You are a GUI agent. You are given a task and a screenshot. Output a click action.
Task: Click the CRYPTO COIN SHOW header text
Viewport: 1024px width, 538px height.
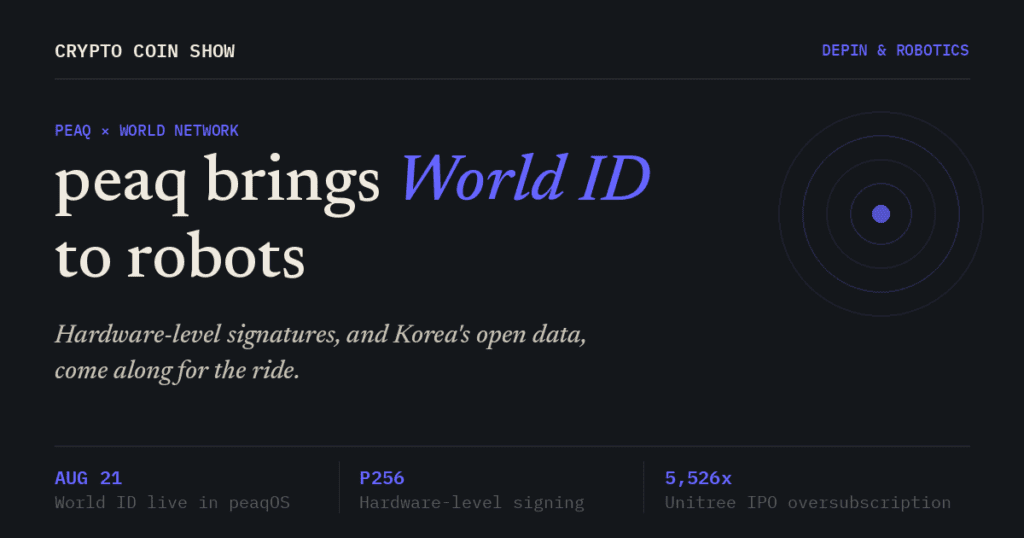pos(144,51)
